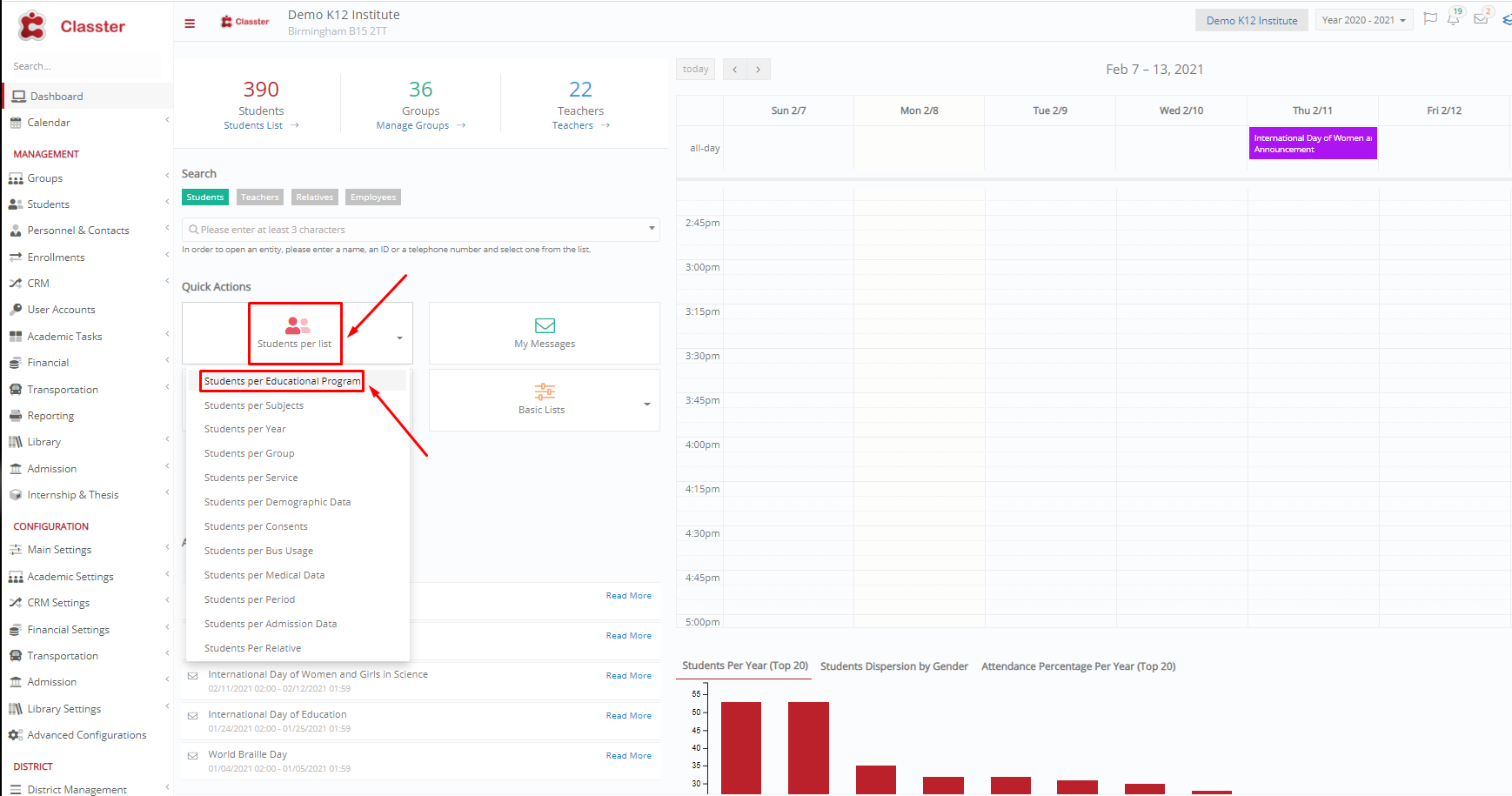Screen dimensions: 1512x796
Task: Expand the Internship & Thesis chevron
Action: click(167, 492)
